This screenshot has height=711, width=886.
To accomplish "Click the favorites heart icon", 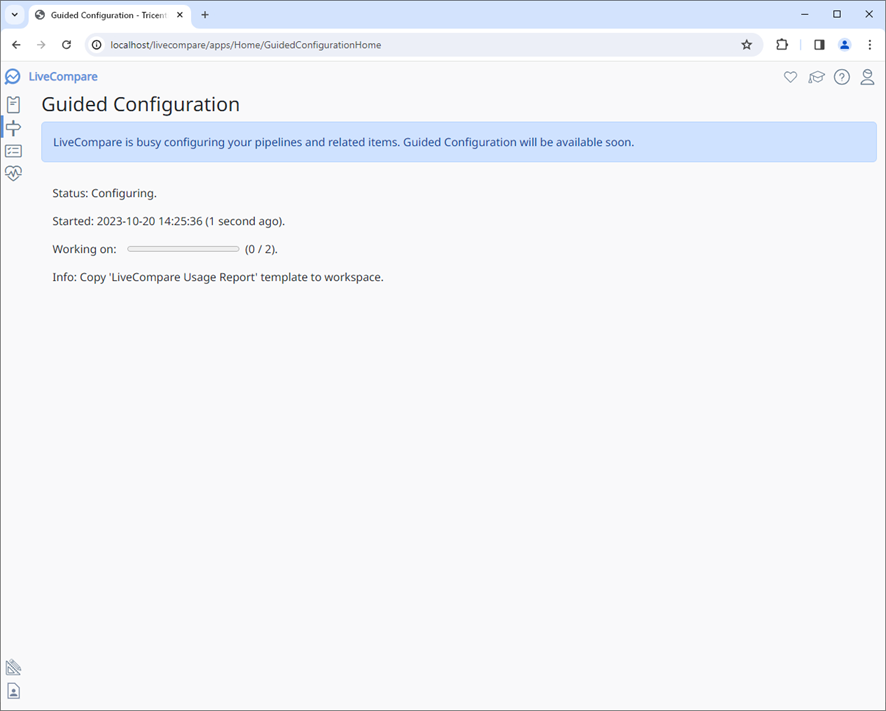I will 790,76.
